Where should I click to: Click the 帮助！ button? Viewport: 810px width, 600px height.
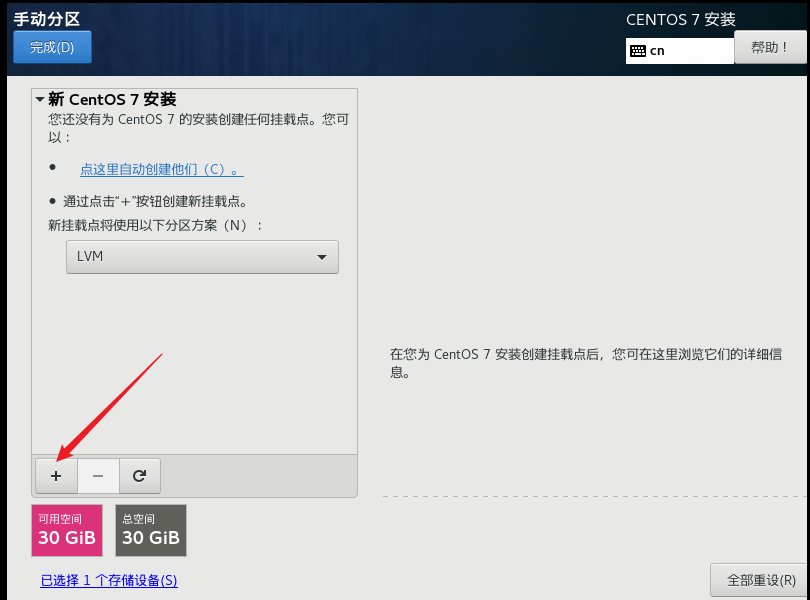pos(770,48)
